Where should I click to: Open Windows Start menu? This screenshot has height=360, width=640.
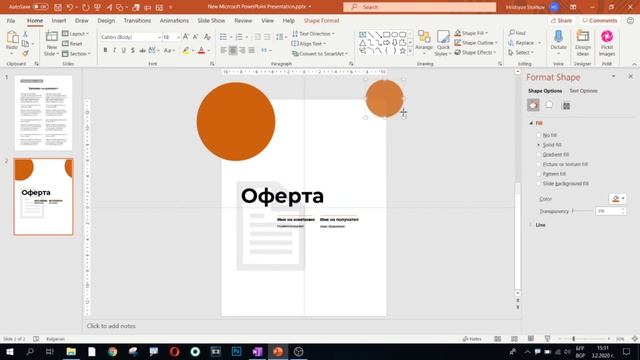point(9,351)
